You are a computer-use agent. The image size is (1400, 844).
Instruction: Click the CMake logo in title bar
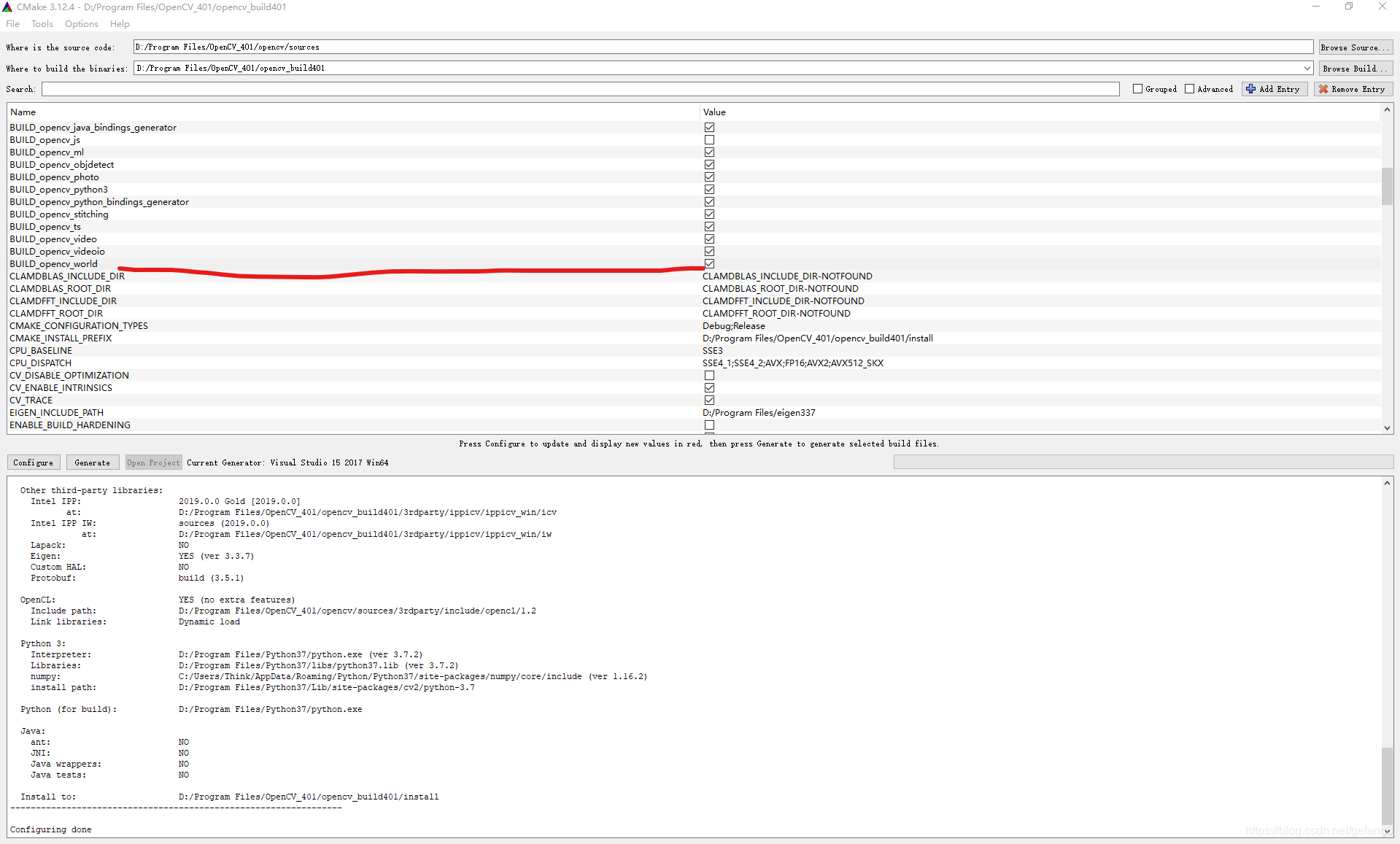tap(7, 7)
